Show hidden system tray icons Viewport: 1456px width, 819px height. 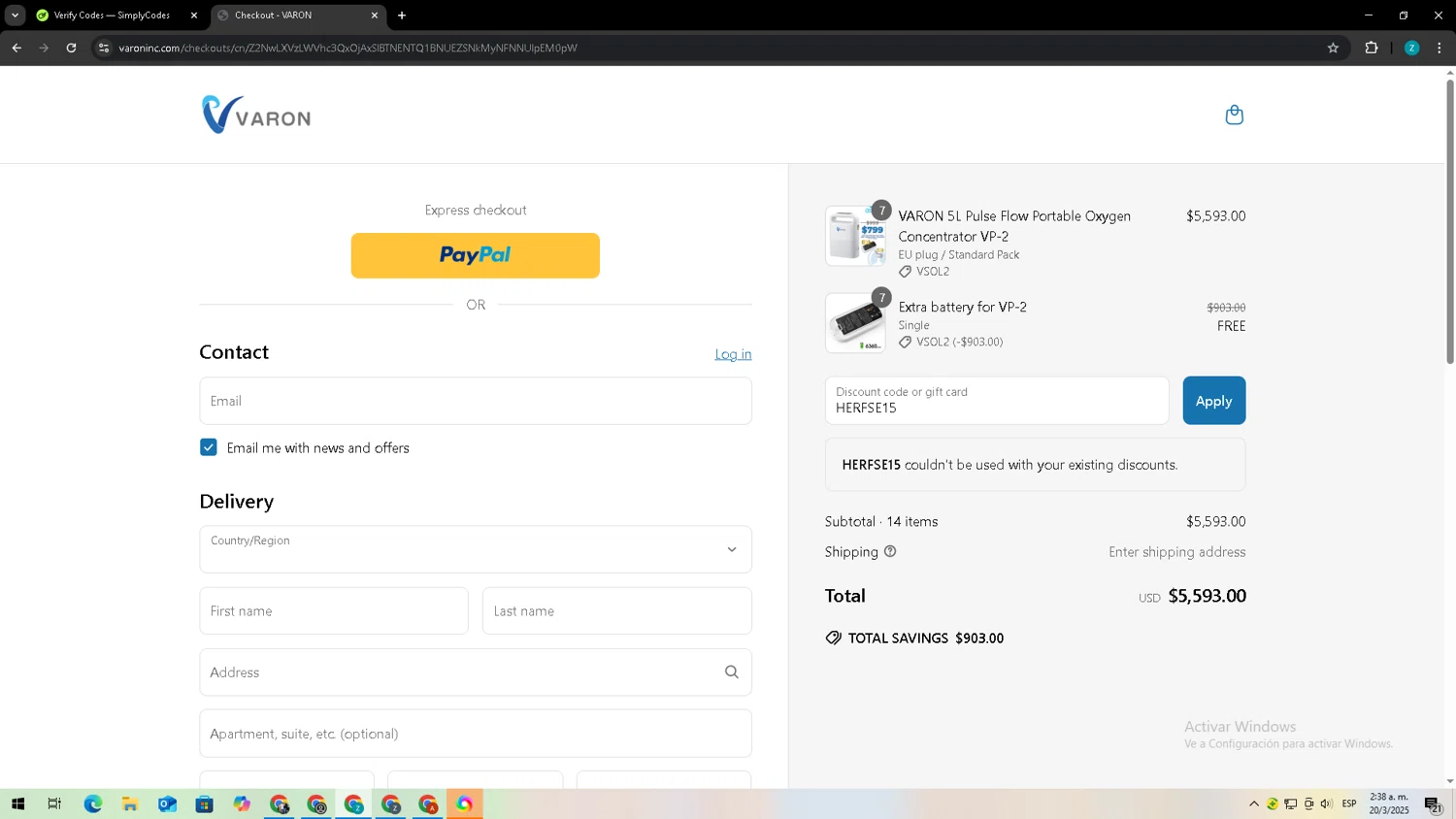1254,803
